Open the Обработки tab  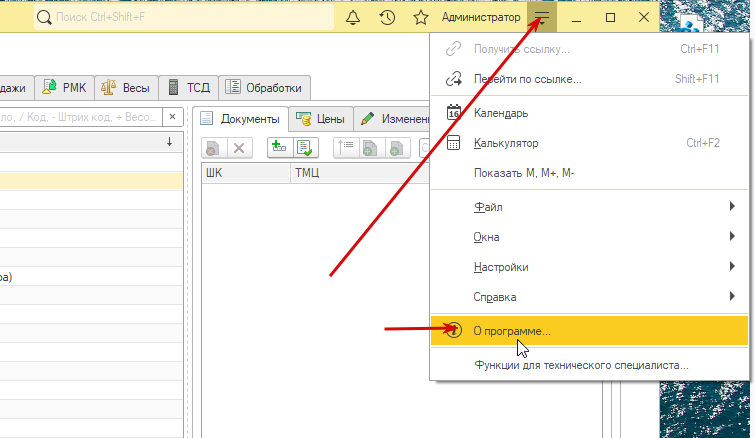point(264,88)
